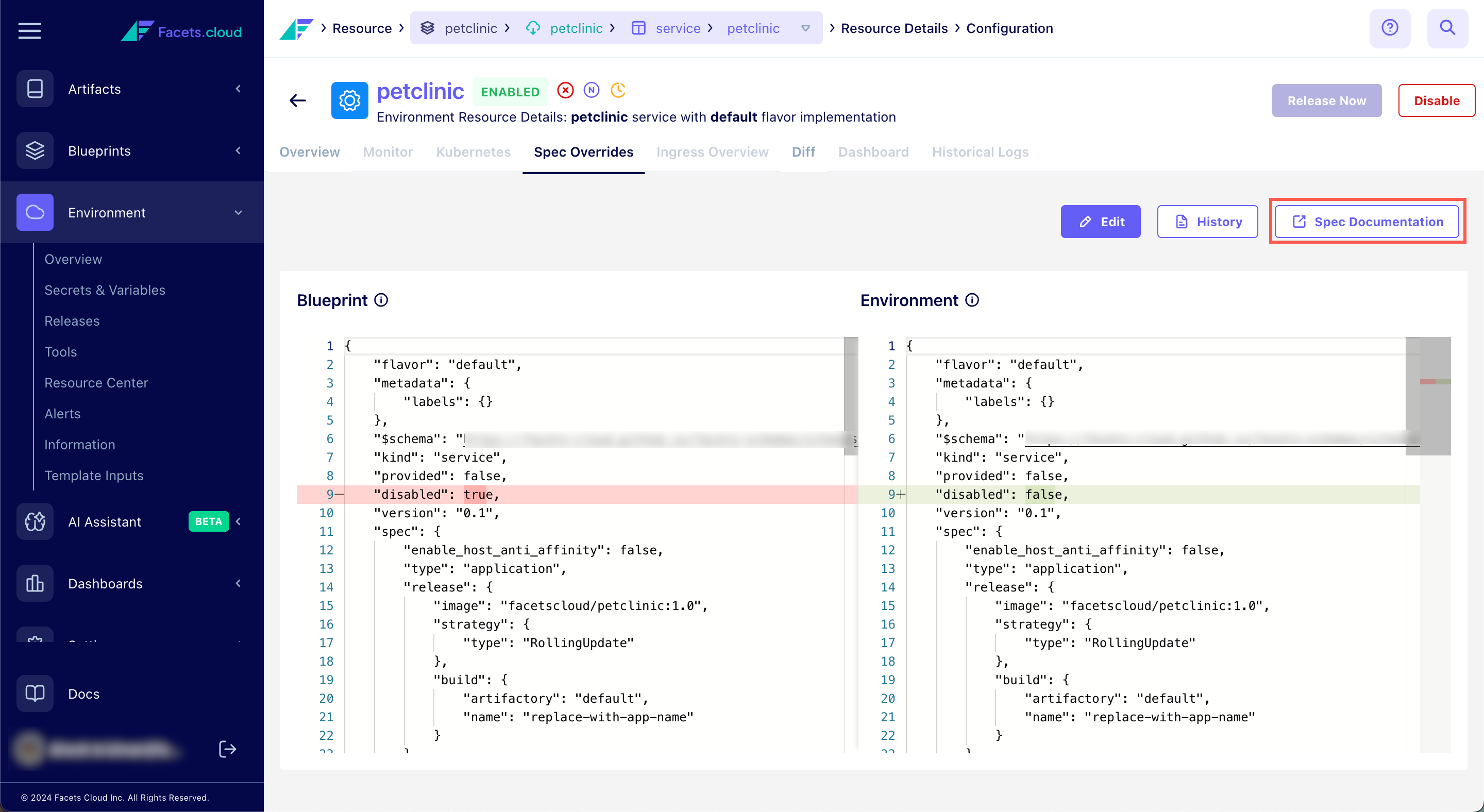Click the Resource Details breadcrumb
This screenshot has width=1484, height=812.
coord(894,28)
